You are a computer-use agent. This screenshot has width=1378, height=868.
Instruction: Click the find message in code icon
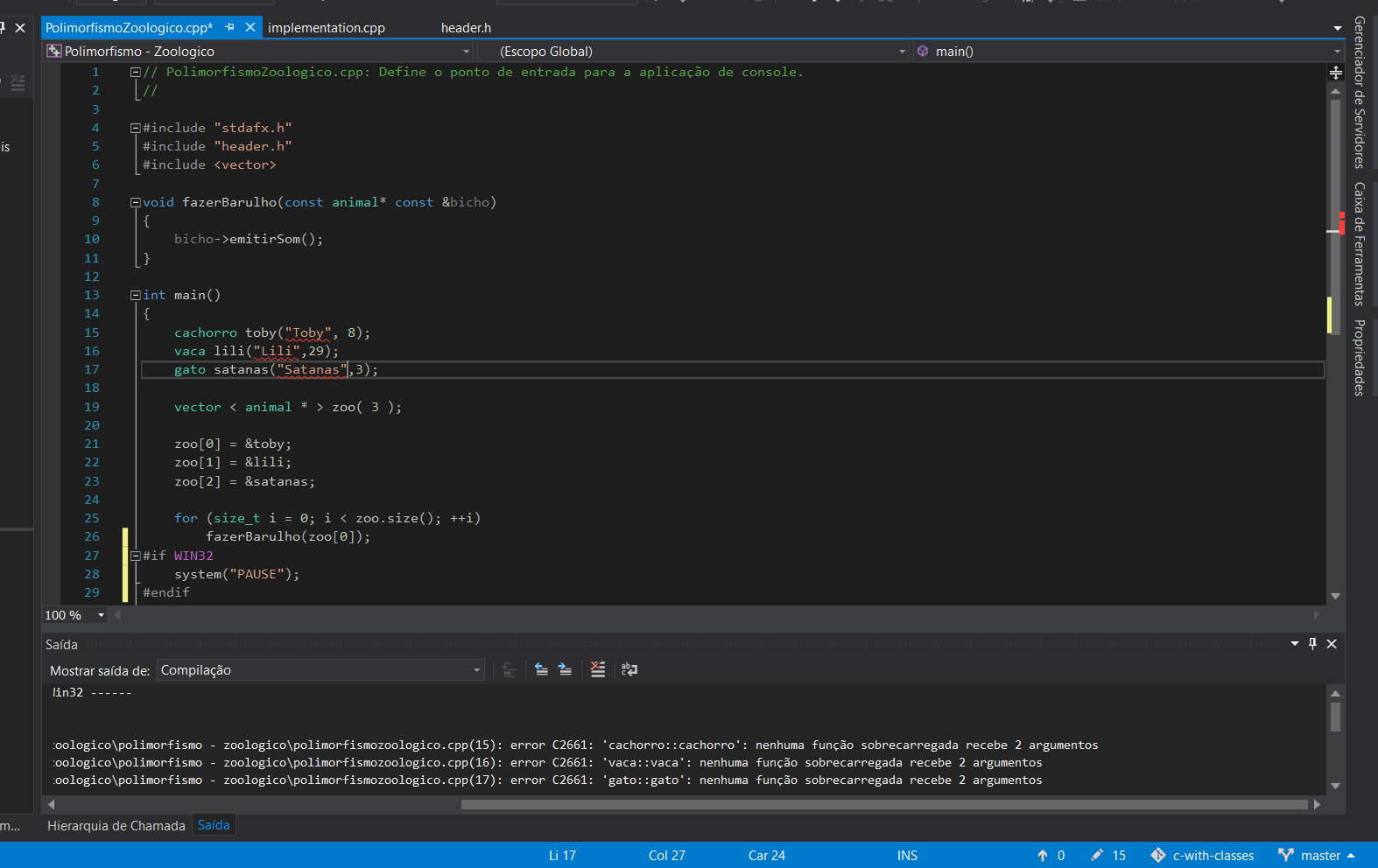click(x=510, y=669)
